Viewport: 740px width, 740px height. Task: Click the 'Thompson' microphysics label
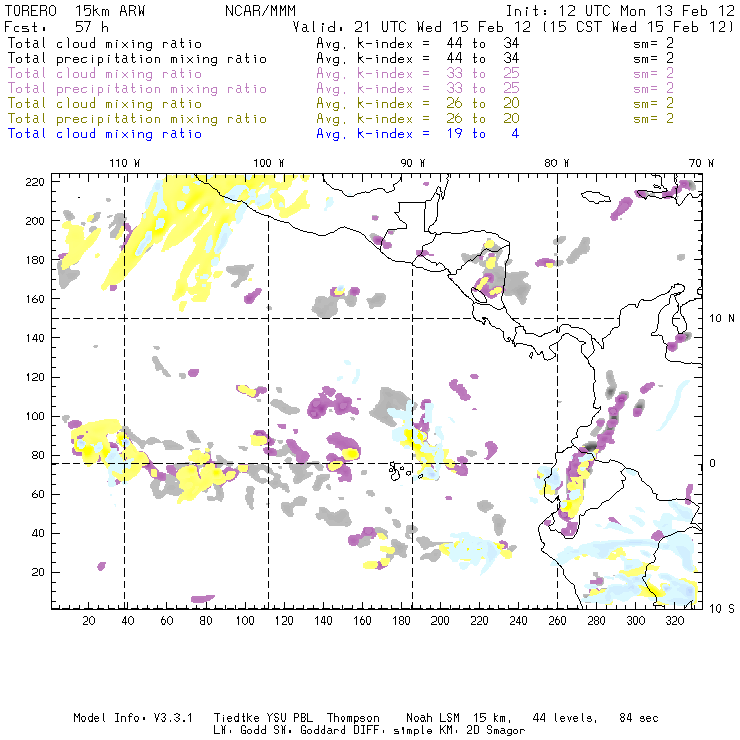point(353,718)
